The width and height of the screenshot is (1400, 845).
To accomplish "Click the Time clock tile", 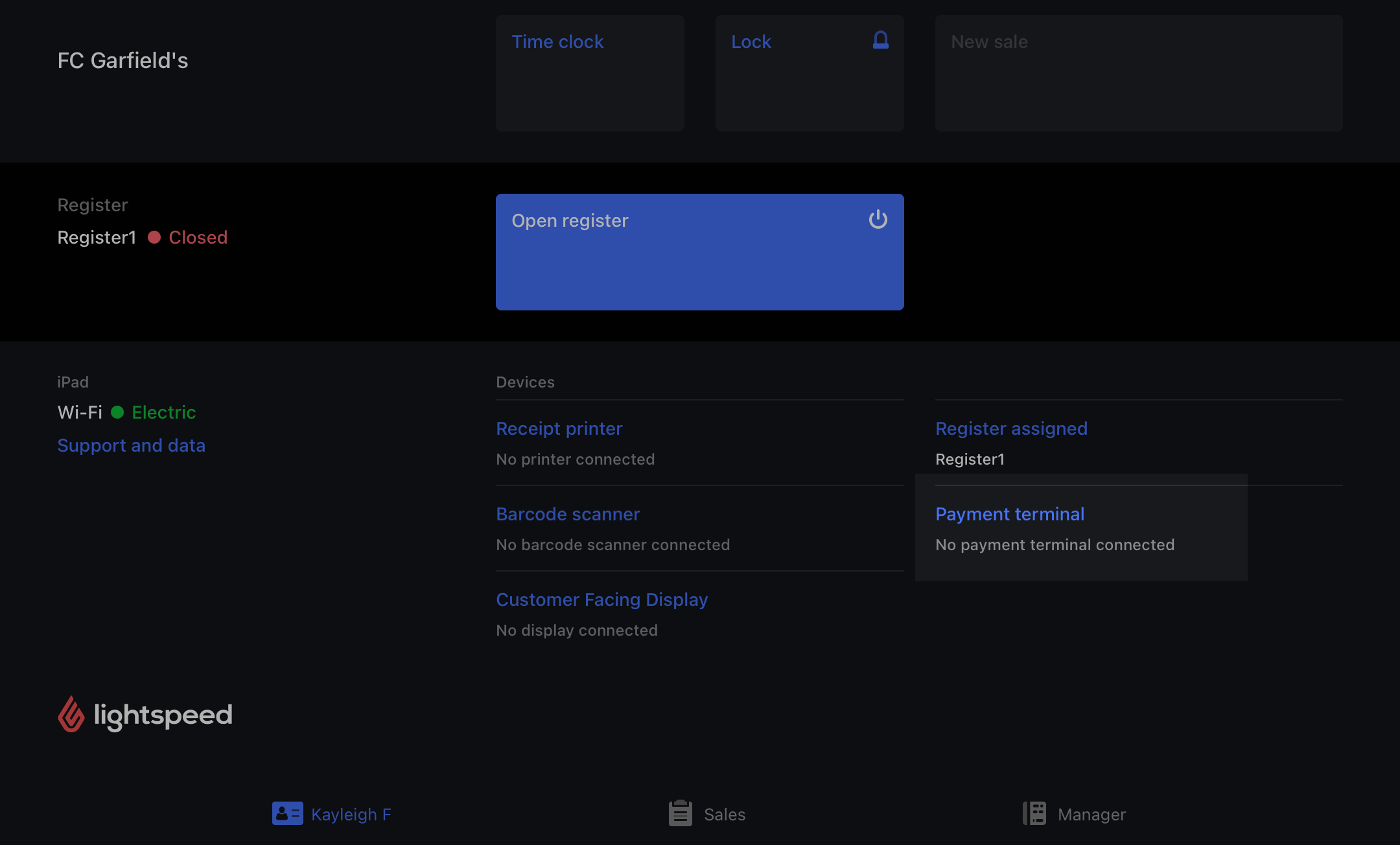I will (x=589, y=73).
